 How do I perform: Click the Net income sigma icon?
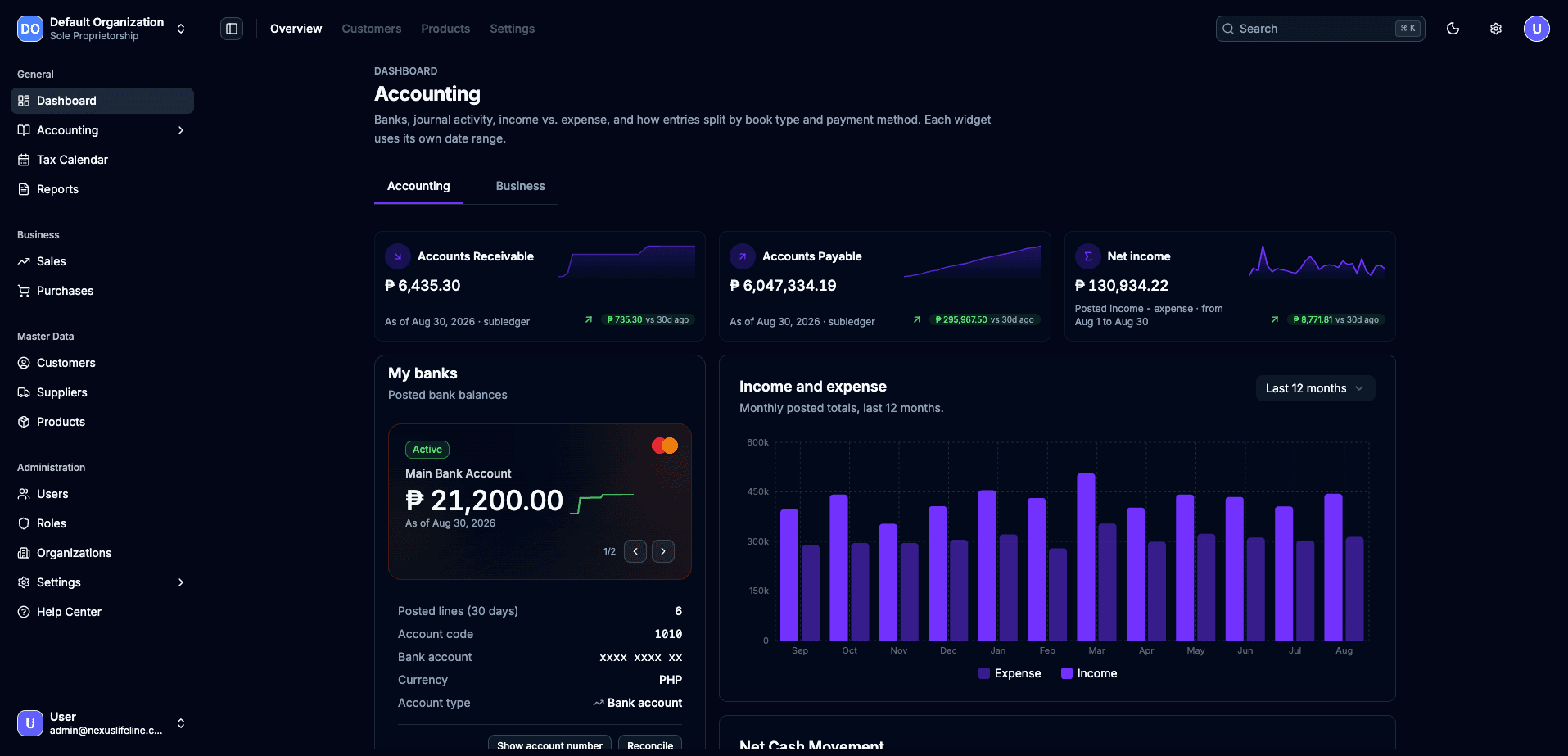tap(1088, 256)
